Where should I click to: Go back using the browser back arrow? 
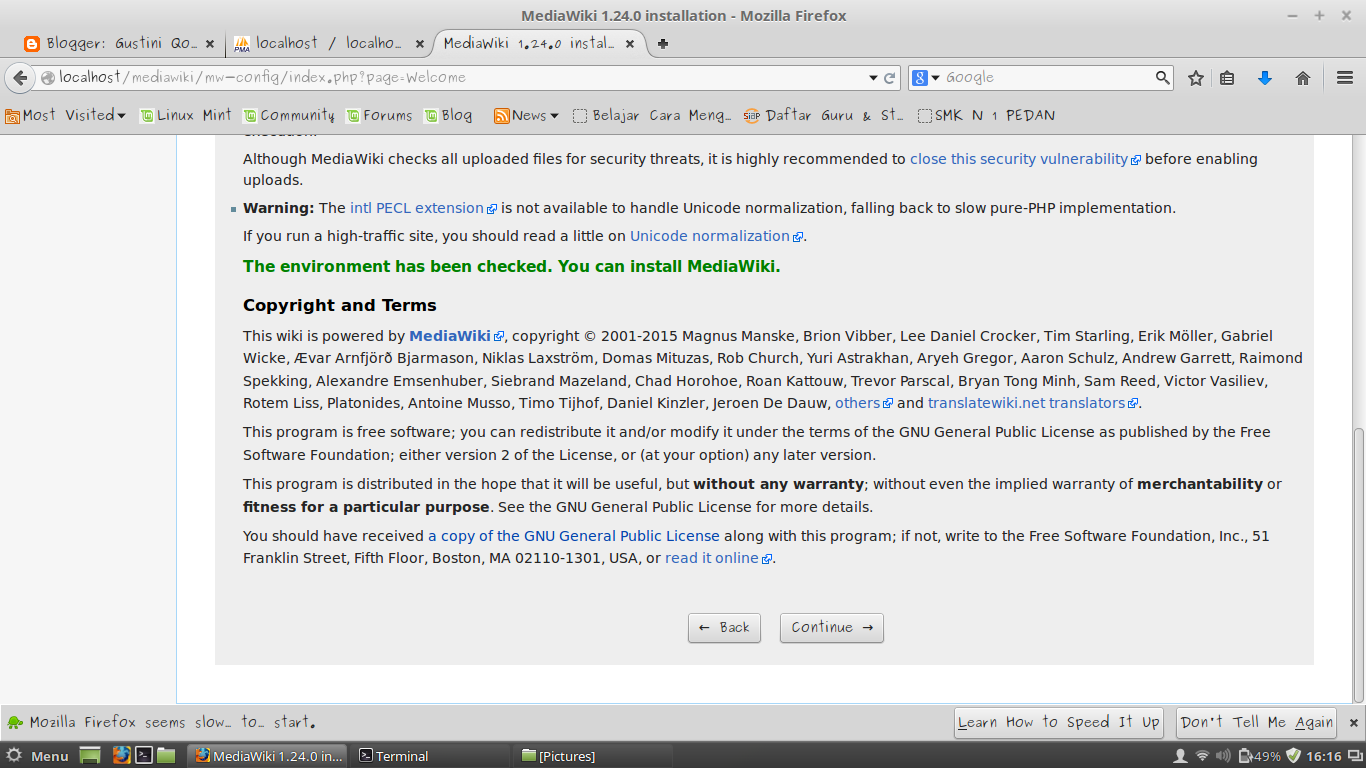coord(20,77)
